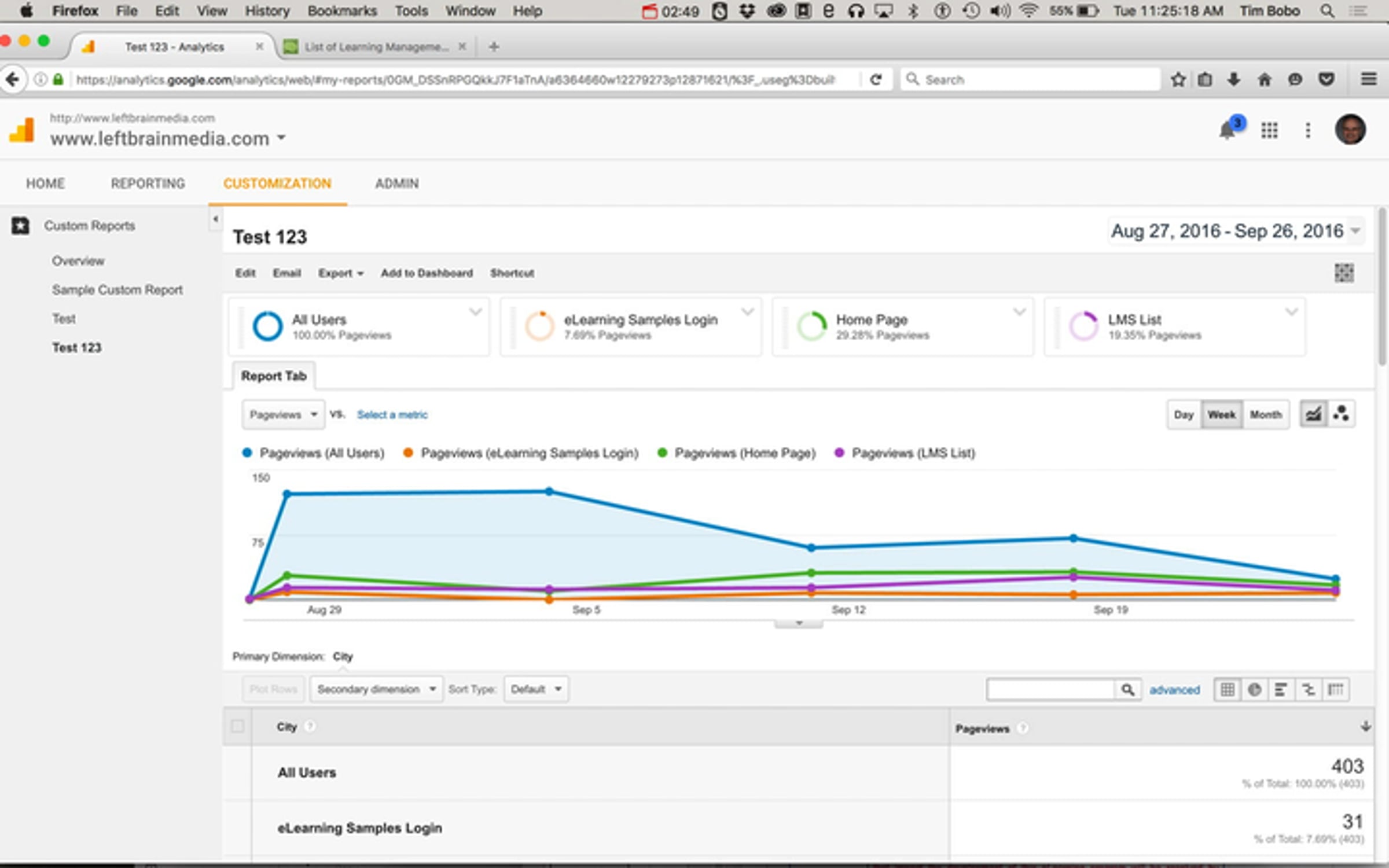Click Add to Dashboard button
The height and width of the screenshot is (868, 1389).
coord(427,273)
